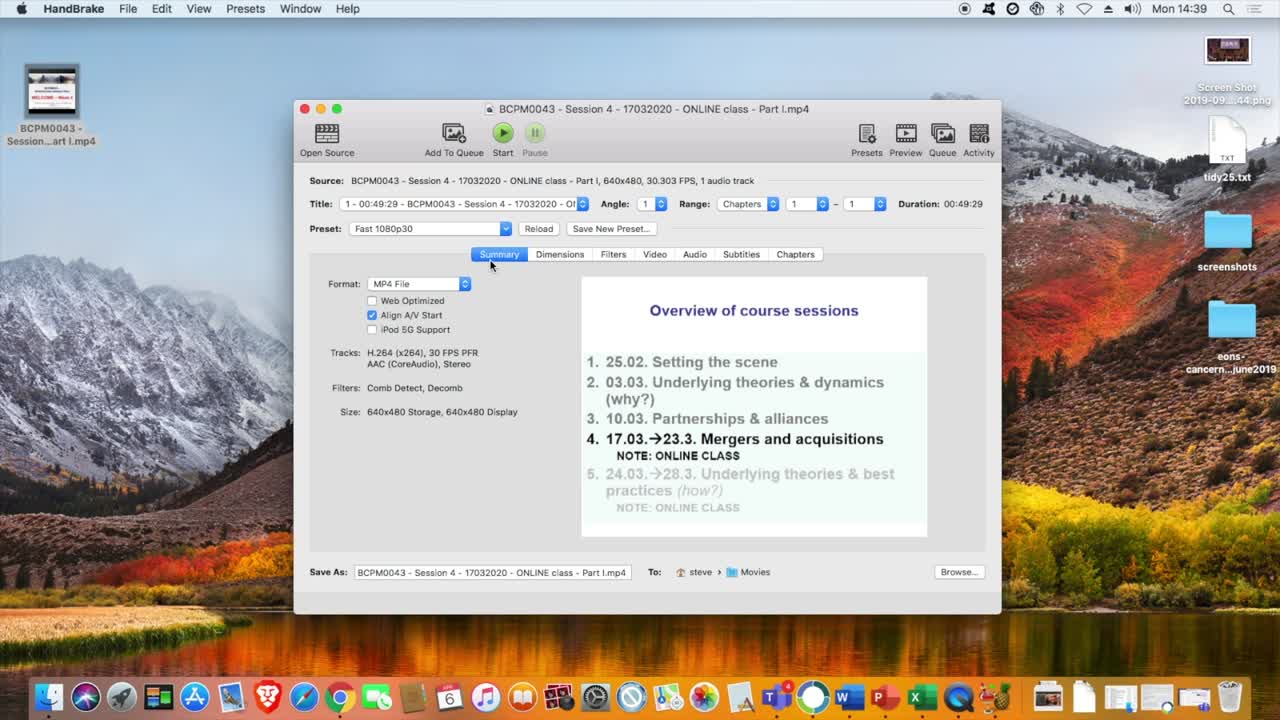1280x720 pixels.
Task: Open Safari from the Dock
Action: [x=304, y=697]
